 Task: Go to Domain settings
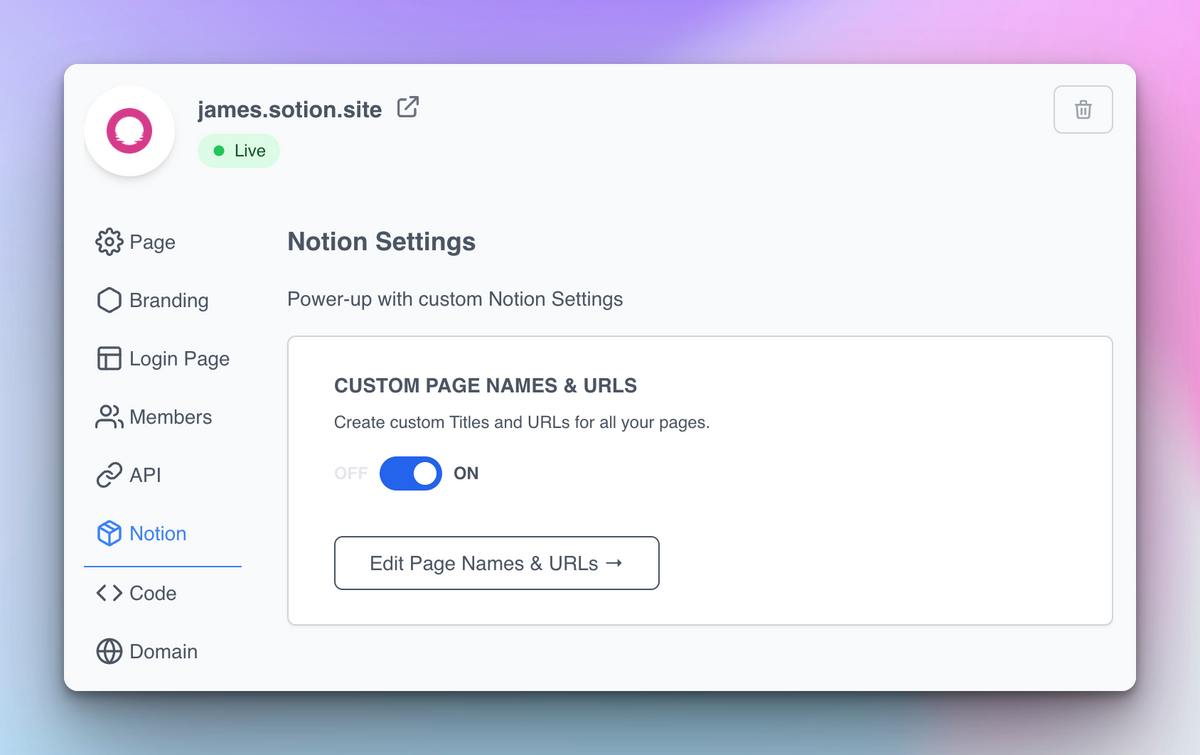(x=147, y=651)
